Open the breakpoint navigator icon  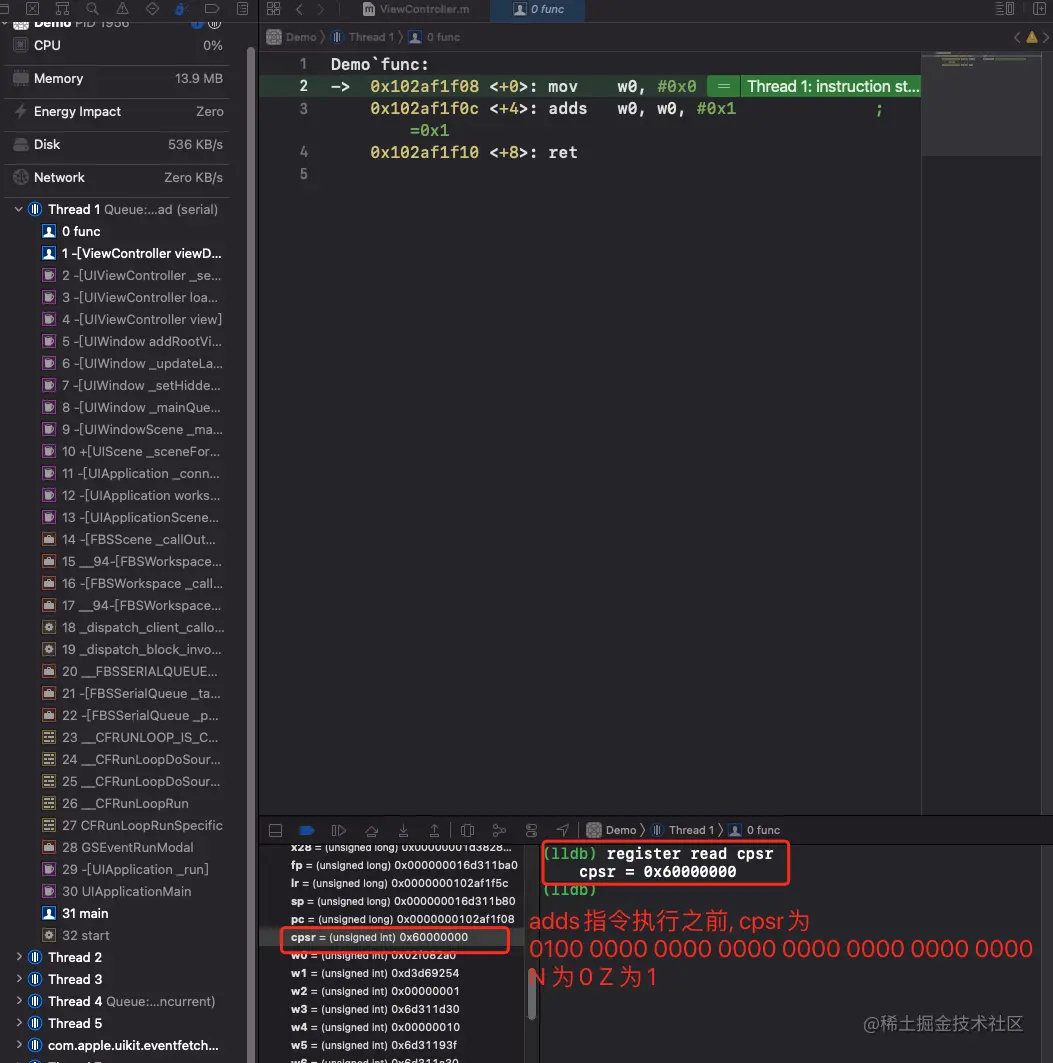point(212,9)
